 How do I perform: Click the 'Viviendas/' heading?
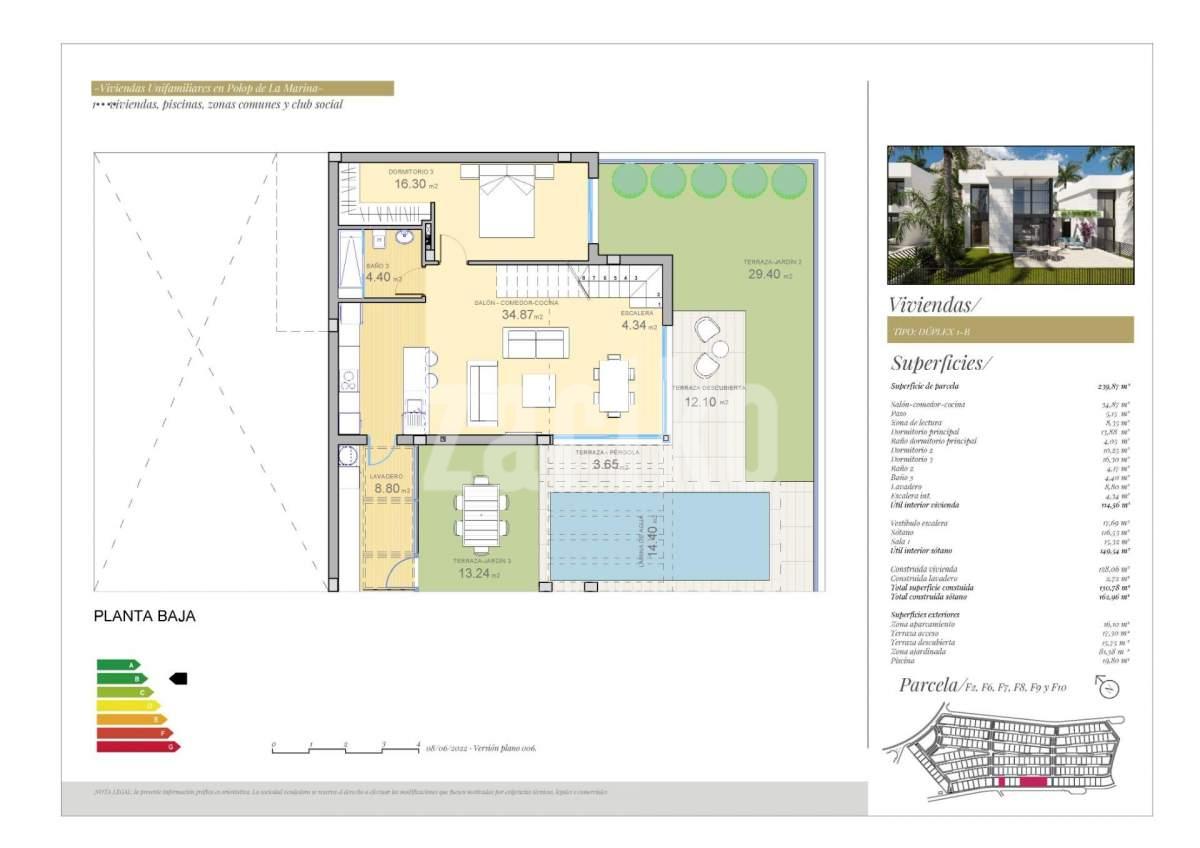pos(935,304)
